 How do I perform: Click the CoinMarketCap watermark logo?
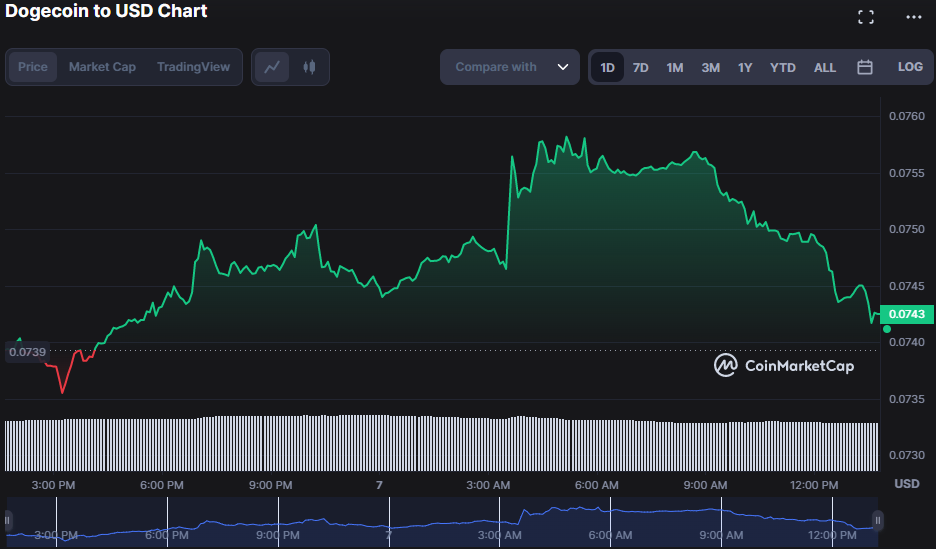pyautogui.click(x=784, y=366)
